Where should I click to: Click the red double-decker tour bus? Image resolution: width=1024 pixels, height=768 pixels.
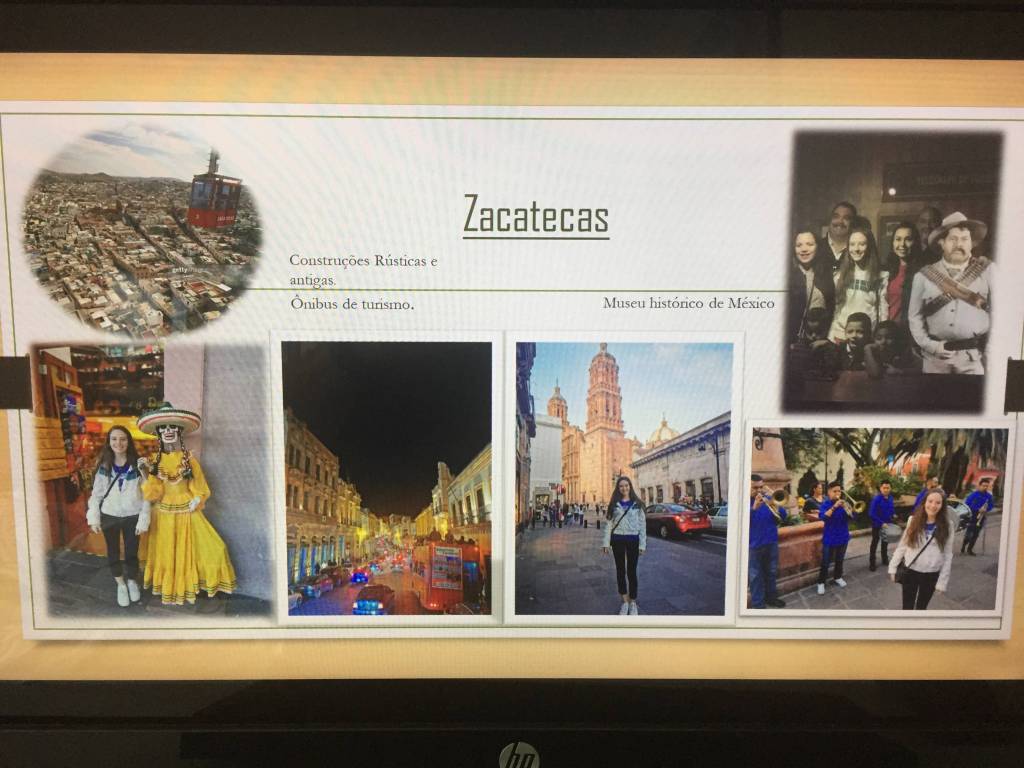click(x=445, y=574)
